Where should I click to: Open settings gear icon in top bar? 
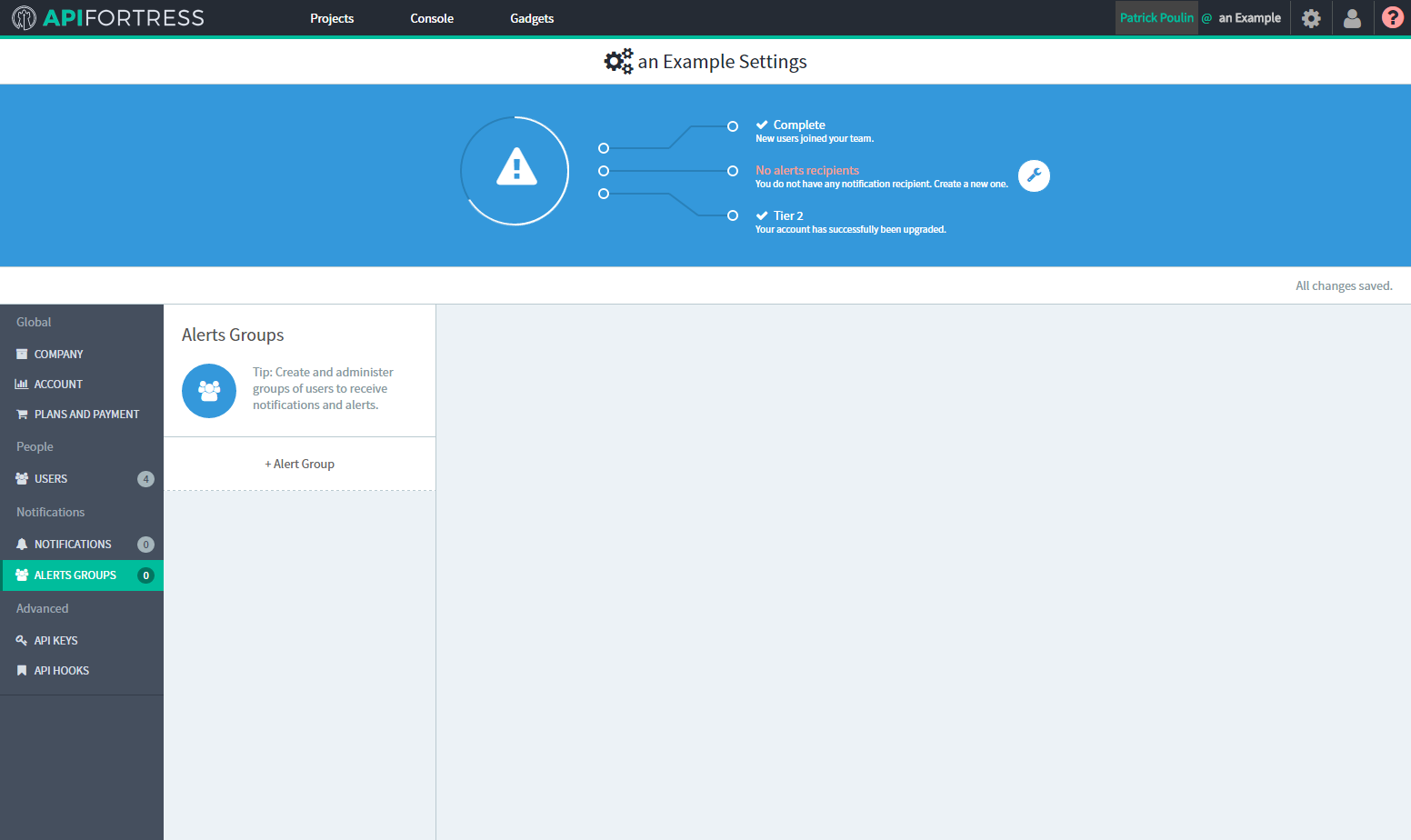1311,18
